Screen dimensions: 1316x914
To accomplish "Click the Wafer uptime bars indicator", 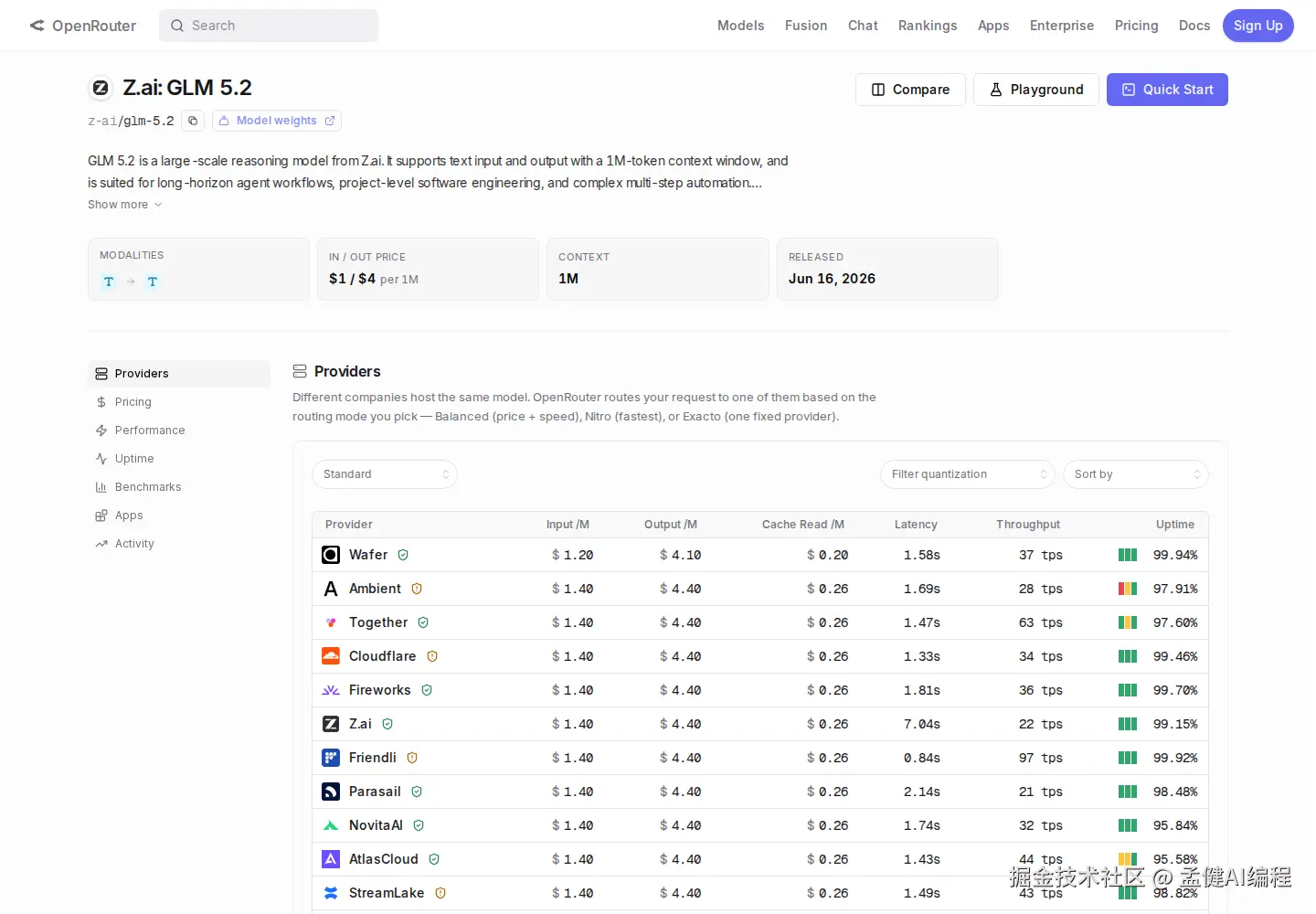I will pos(1128,555).
